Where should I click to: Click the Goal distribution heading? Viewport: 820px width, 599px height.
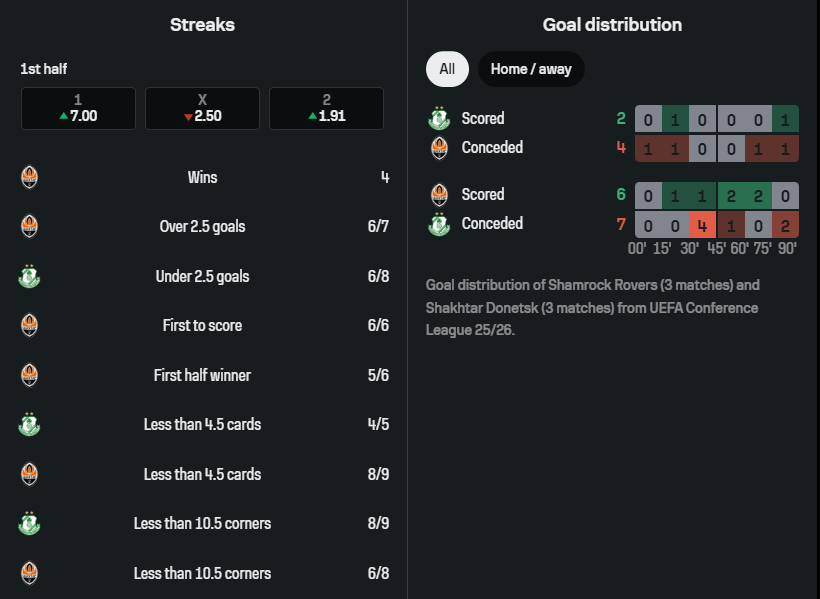click(x=612, y=25)
